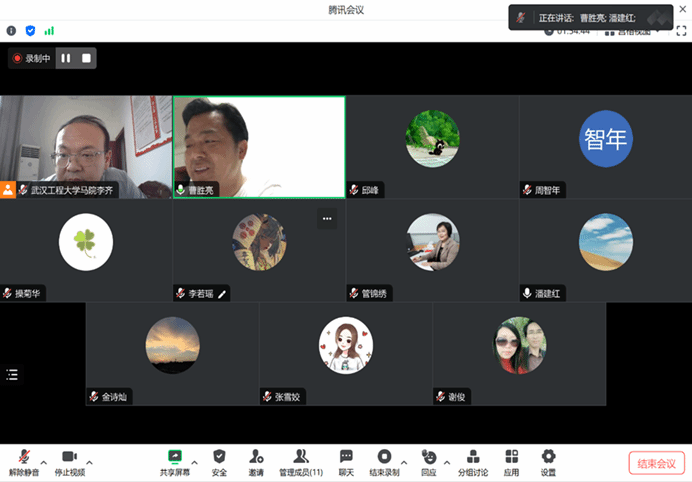
Task: Pause the ongoing recording
Action: pyautogui.click(x=66, y=58)
